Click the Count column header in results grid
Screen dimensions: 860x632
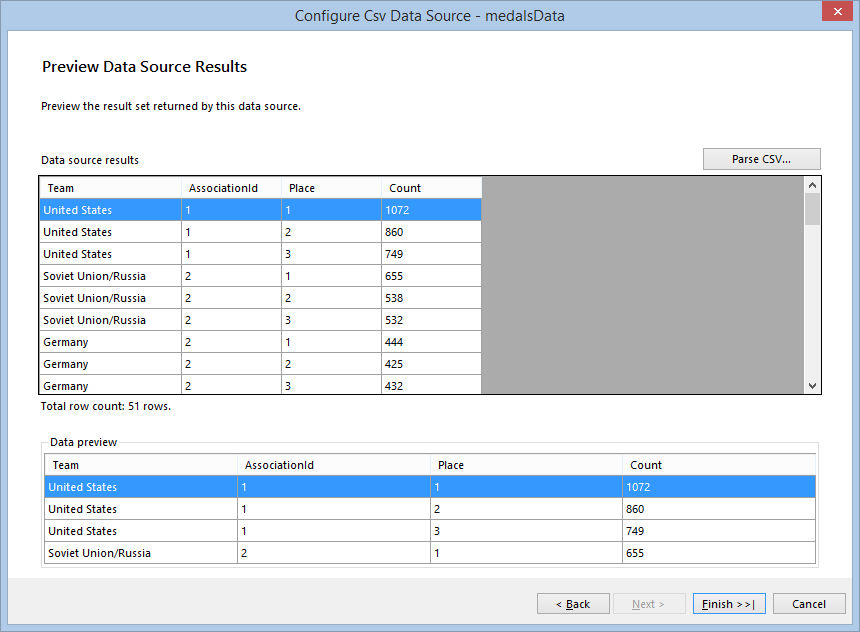[428, 188]
